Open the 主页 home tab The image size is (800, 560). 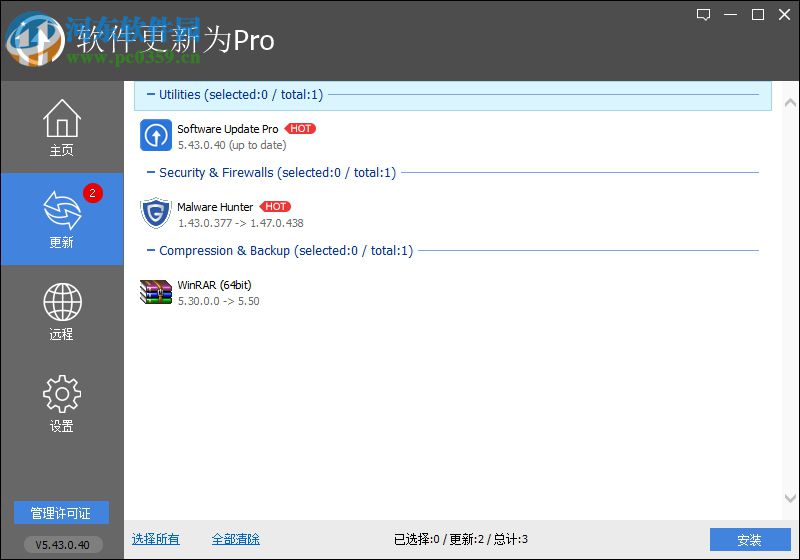(62, 128)
